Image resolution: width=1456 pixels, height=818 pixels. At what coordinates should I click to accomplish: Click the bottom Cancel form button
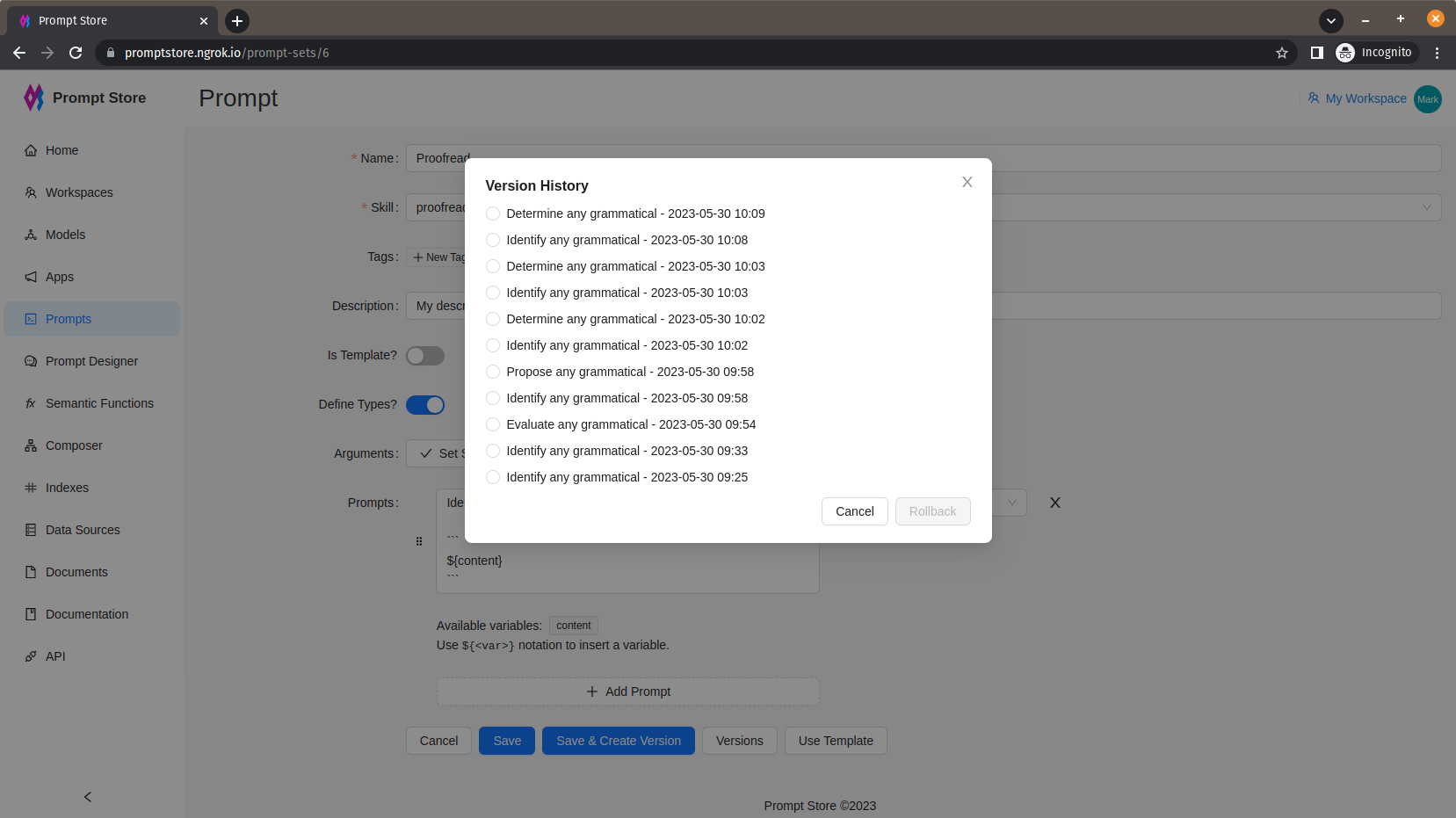click(x=438, y=741)
